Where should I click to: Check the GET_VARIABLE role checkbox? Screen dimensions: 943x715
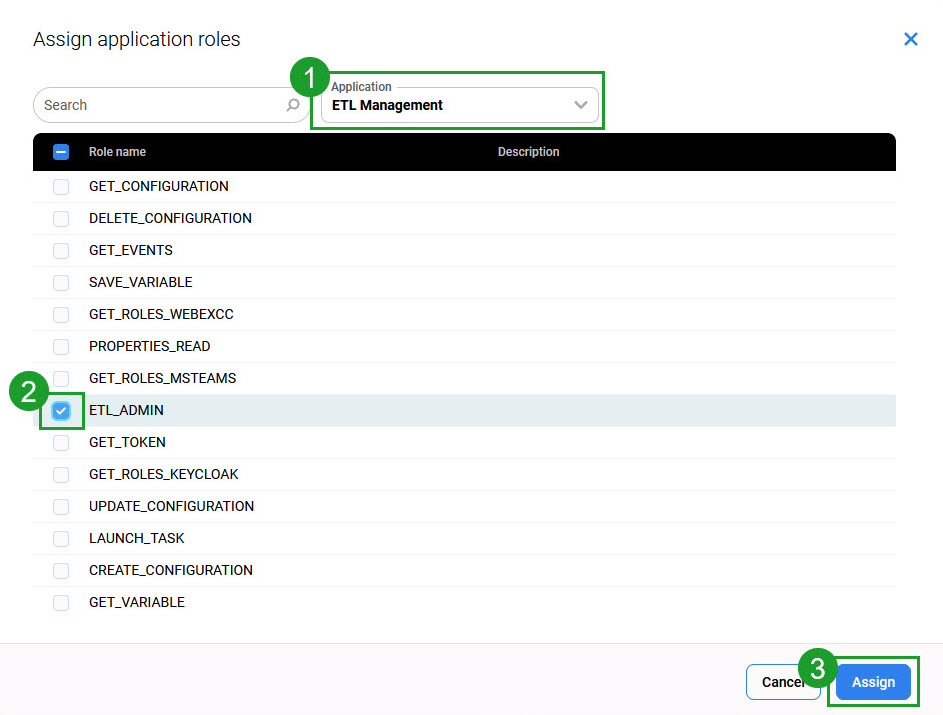(61, 602)
